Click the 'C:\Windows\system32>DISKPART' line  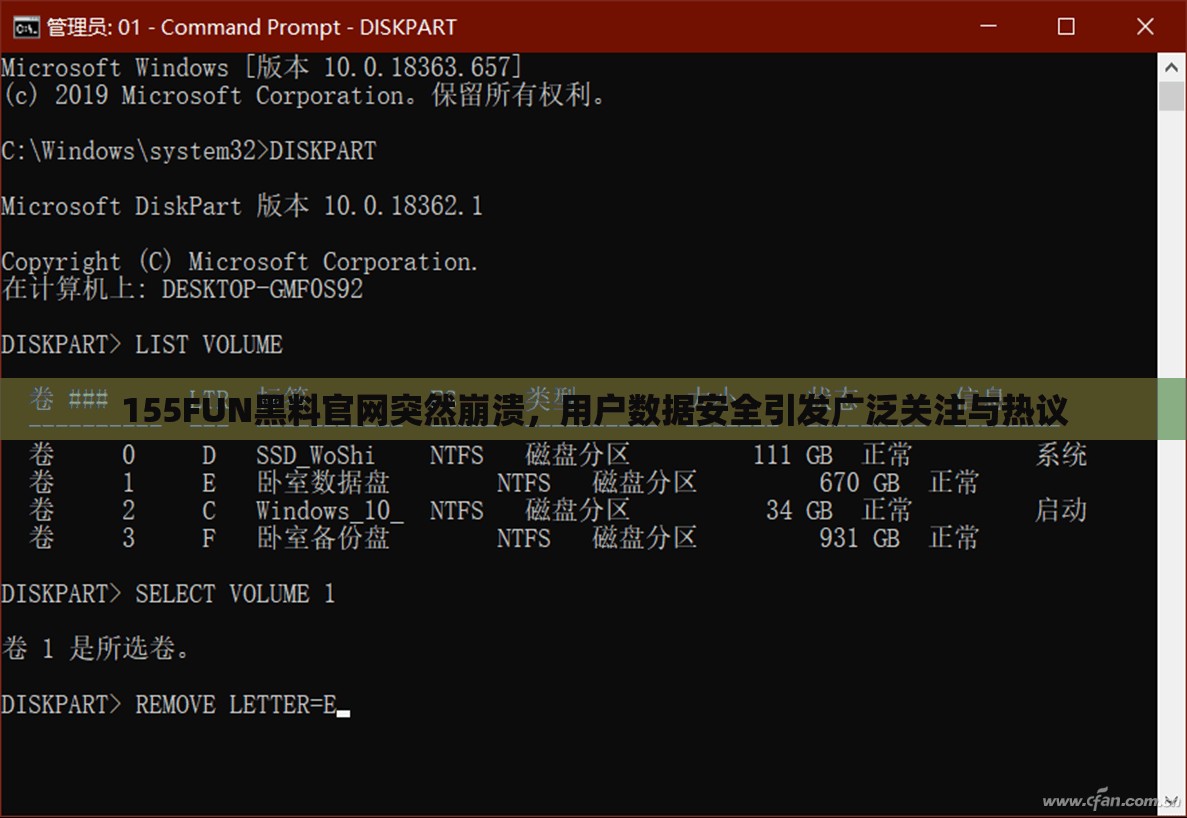pyautogui.click(x=189, y=151)
